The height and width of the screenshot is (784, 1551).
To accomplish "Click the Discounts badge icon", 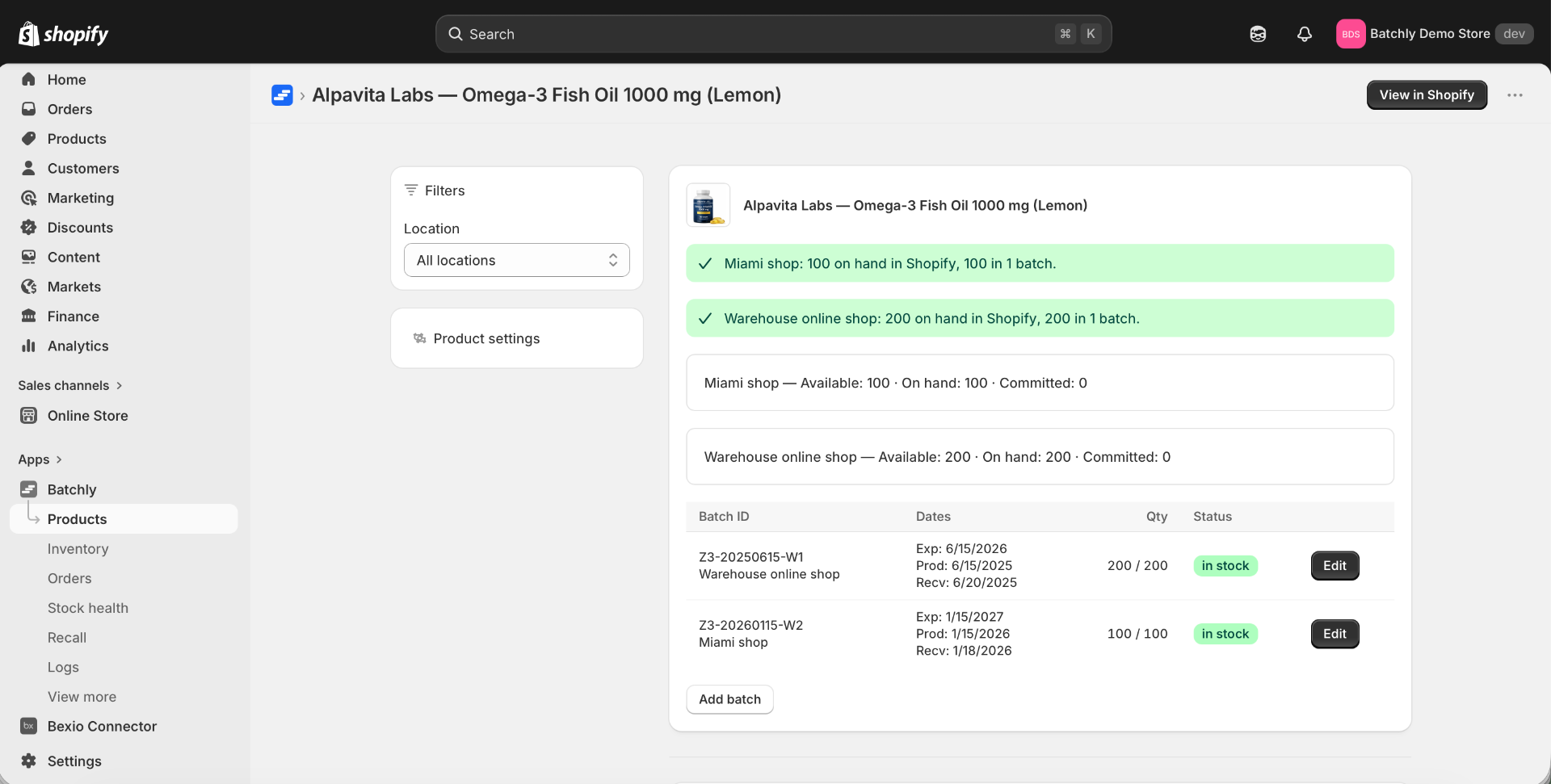I will click(29, 228).
